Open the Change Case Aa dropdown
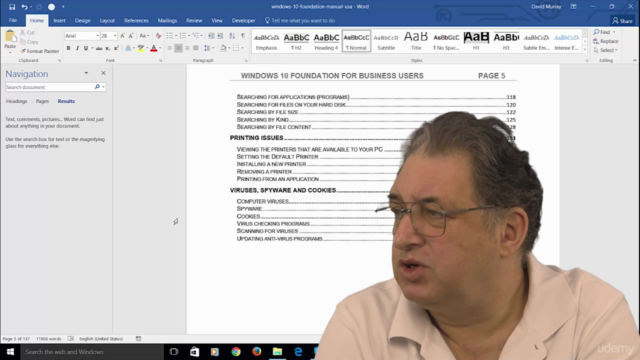 (x=144, y=36)
